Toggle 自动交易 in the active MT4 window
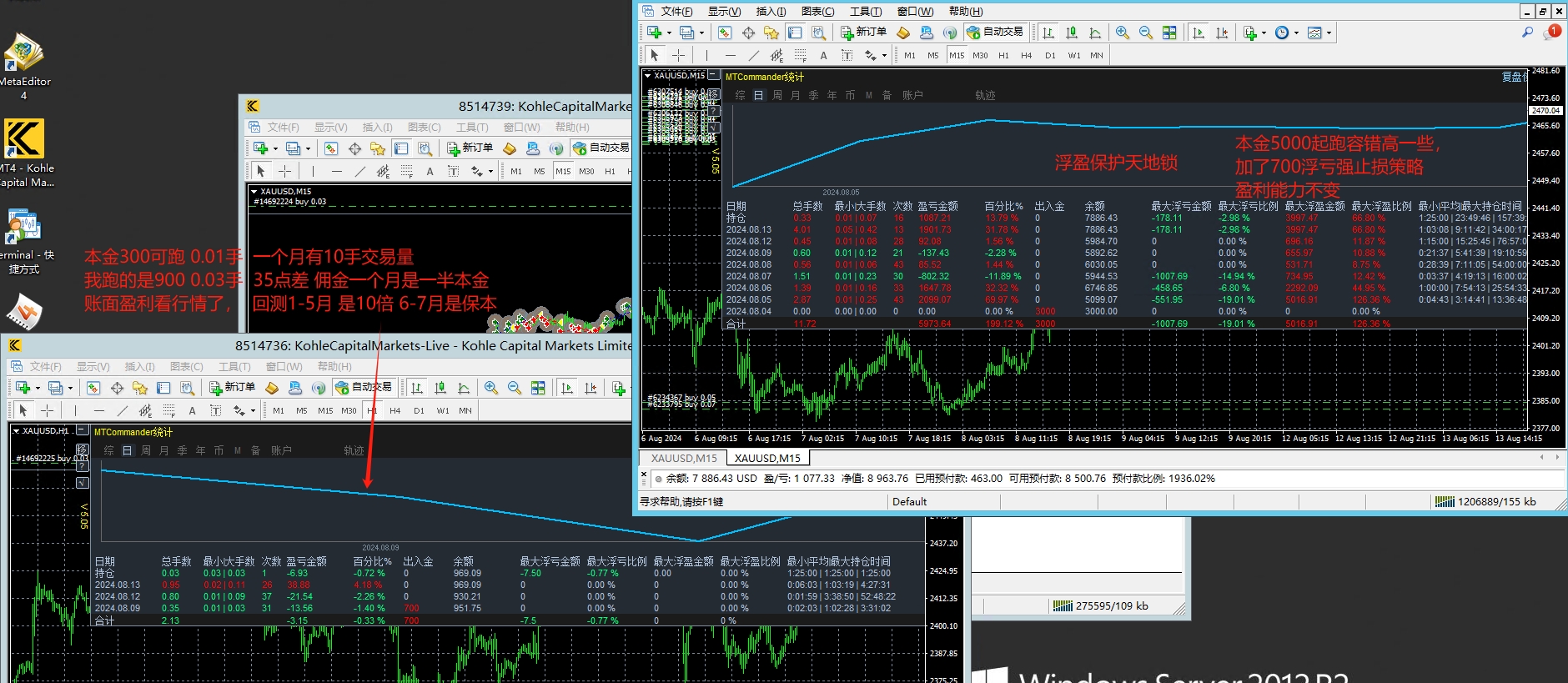This screenshot has height=683, width=1568. click(x=995, y=33)
